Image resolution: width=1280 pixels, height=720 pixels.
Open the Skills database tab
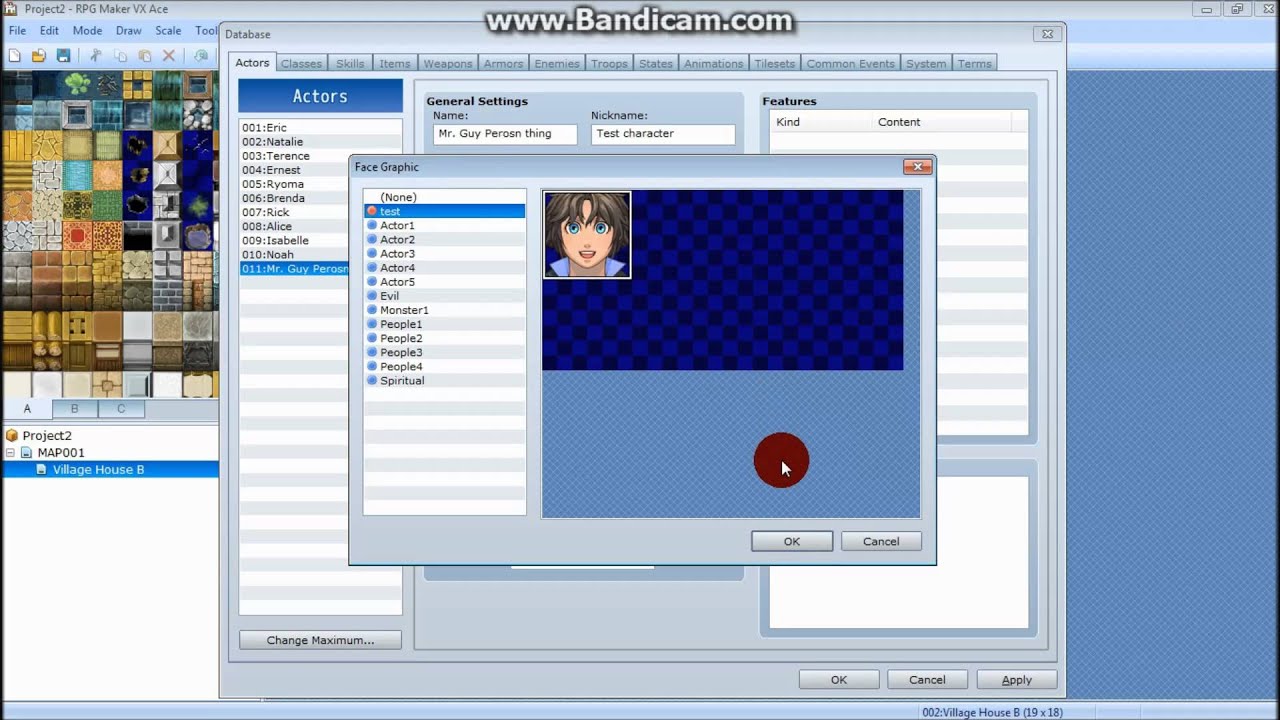click(x=350, y=63)
